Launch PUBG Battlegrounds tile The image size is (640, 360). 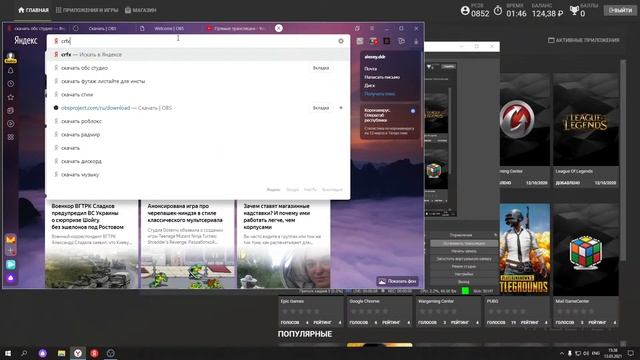pyautogui.click(x=524, y=249)
